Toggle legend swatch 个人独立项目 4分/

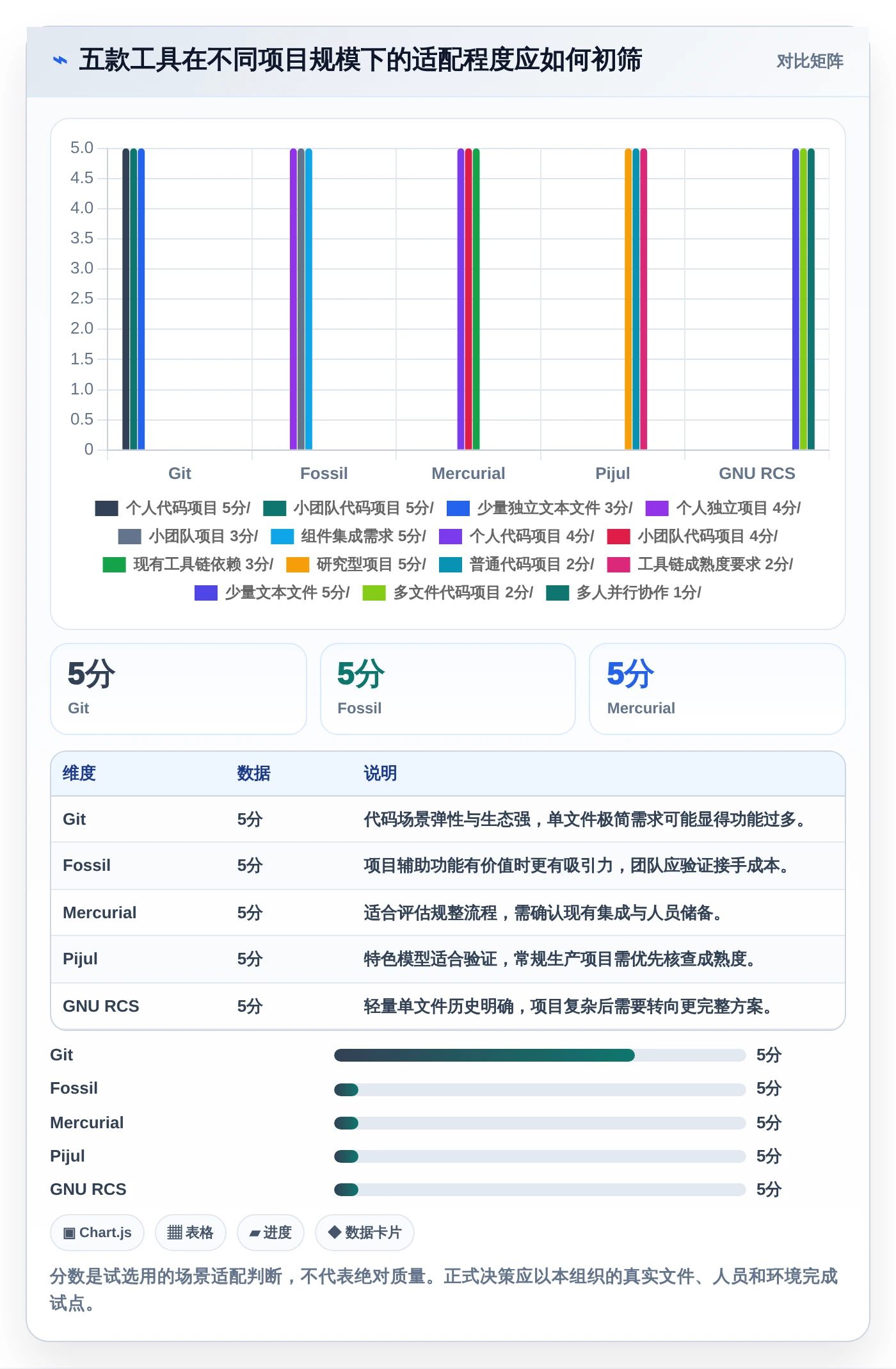pos(657,508)
